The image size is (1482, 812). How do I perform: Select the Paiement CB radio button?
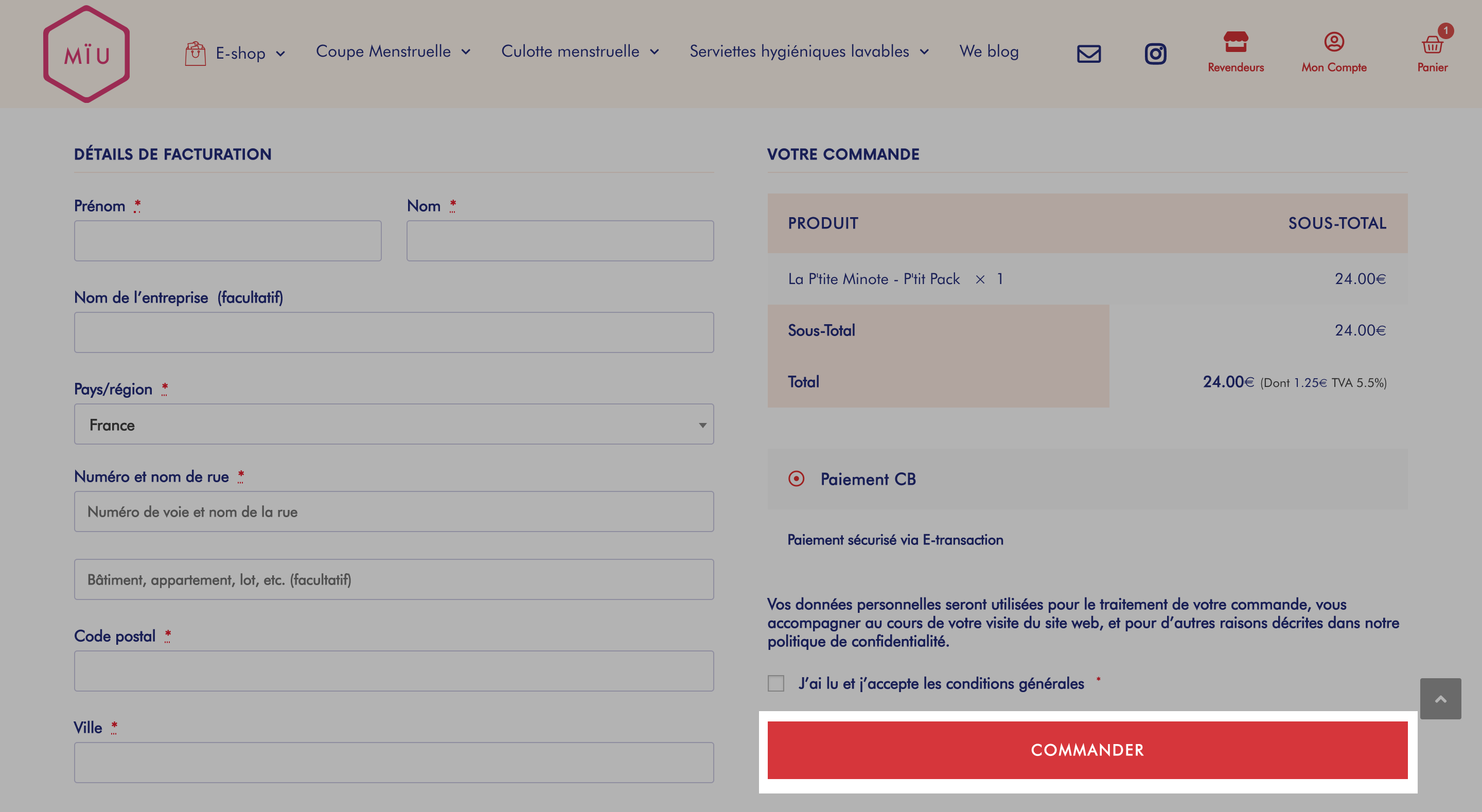[x=796, y=479]
